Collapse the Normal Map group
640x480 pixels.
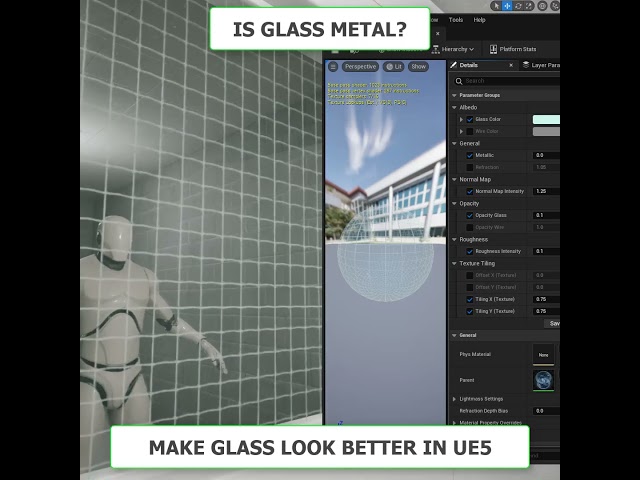coord(454,180)
